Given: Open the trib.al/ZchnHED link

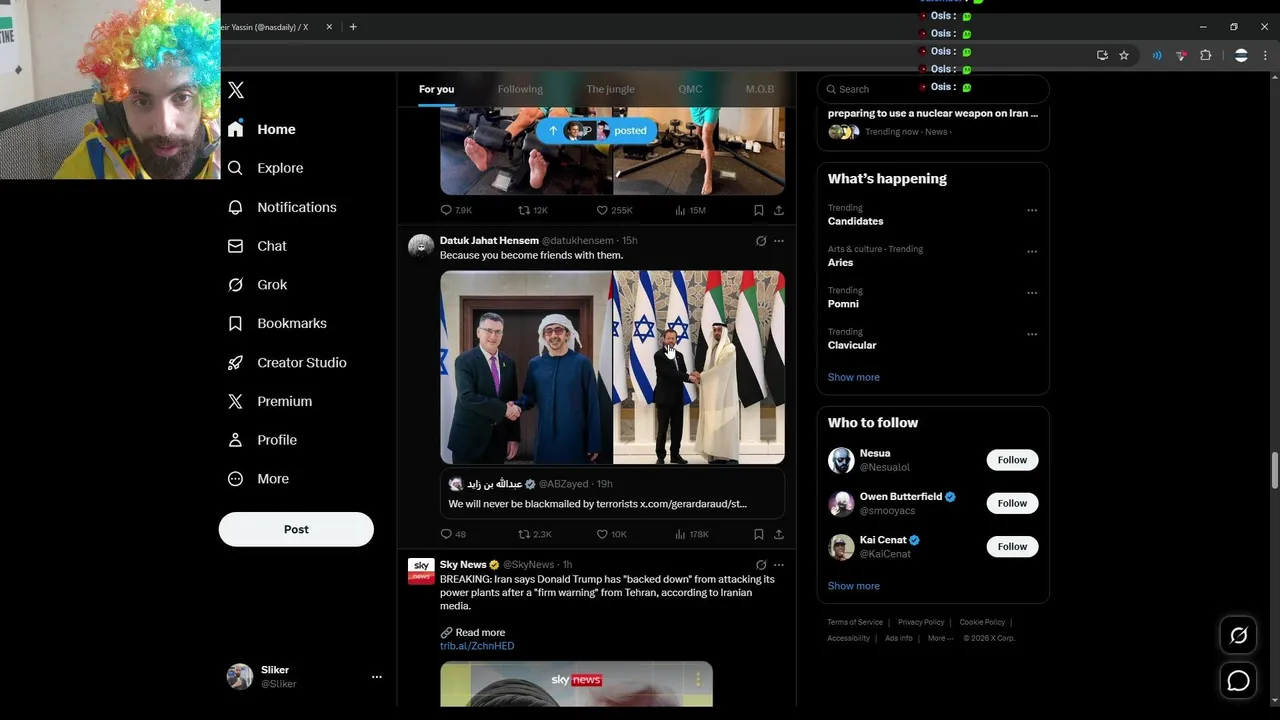Looking at the screenshot, I should [x=477, y=646].
